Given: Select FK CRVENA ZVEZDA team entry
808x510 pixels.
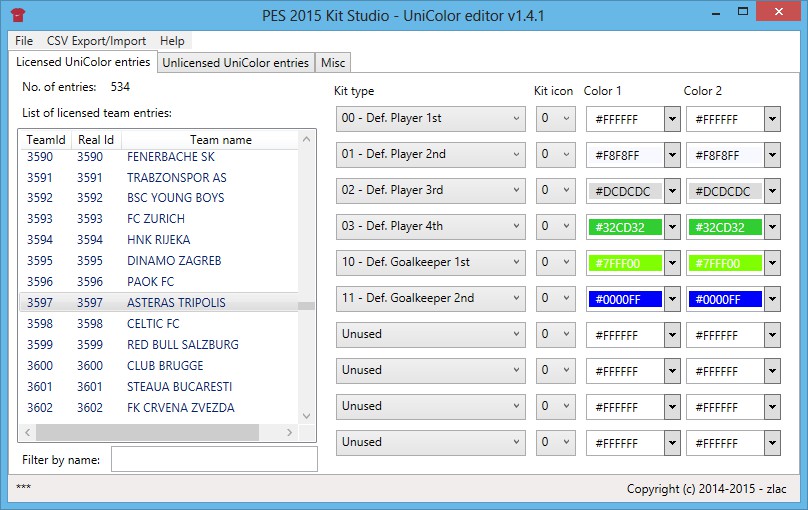Looking at the screenshot, I should coord(159,408).
